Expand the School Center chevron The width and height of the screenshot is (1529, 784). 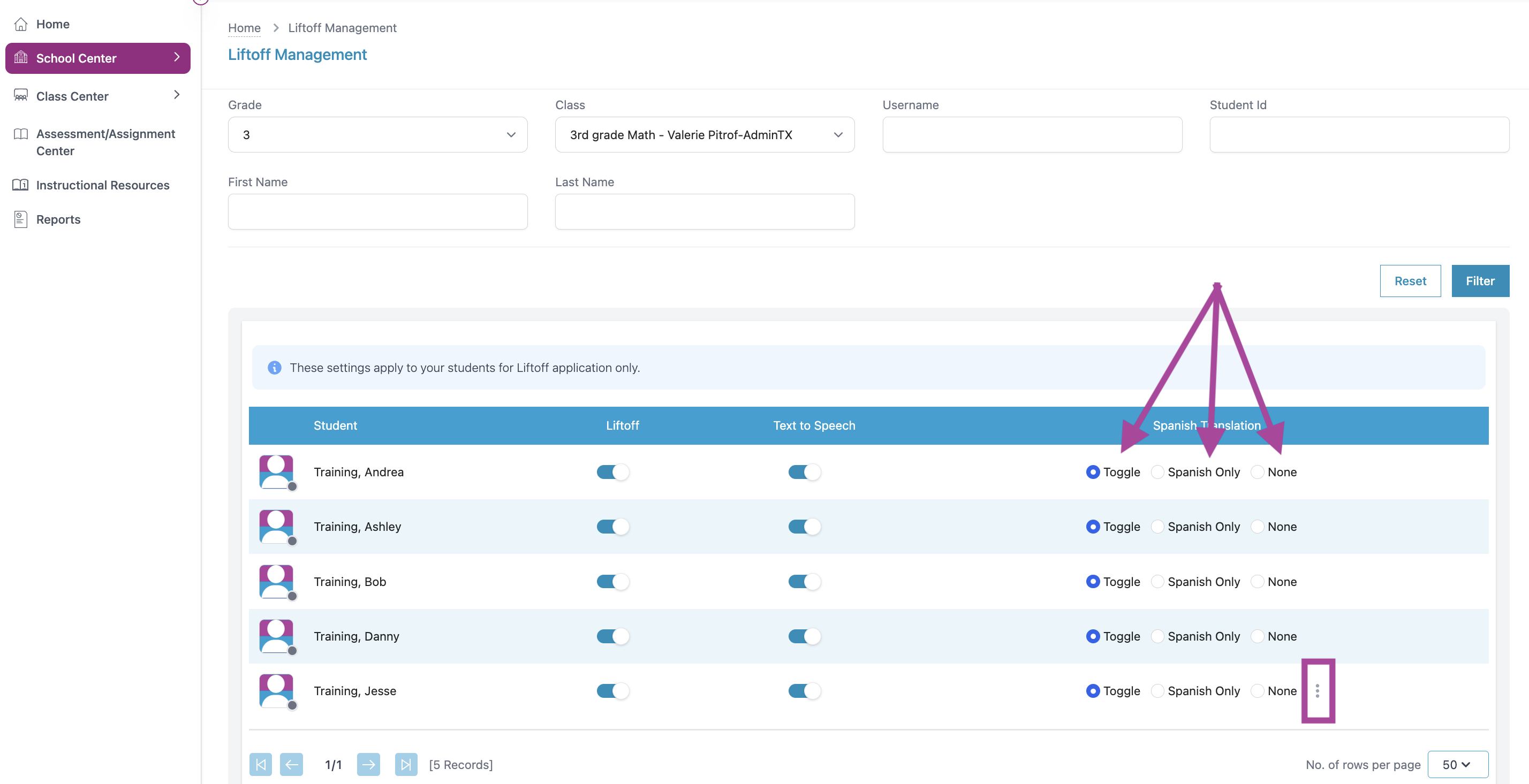(x=176, y=57)
